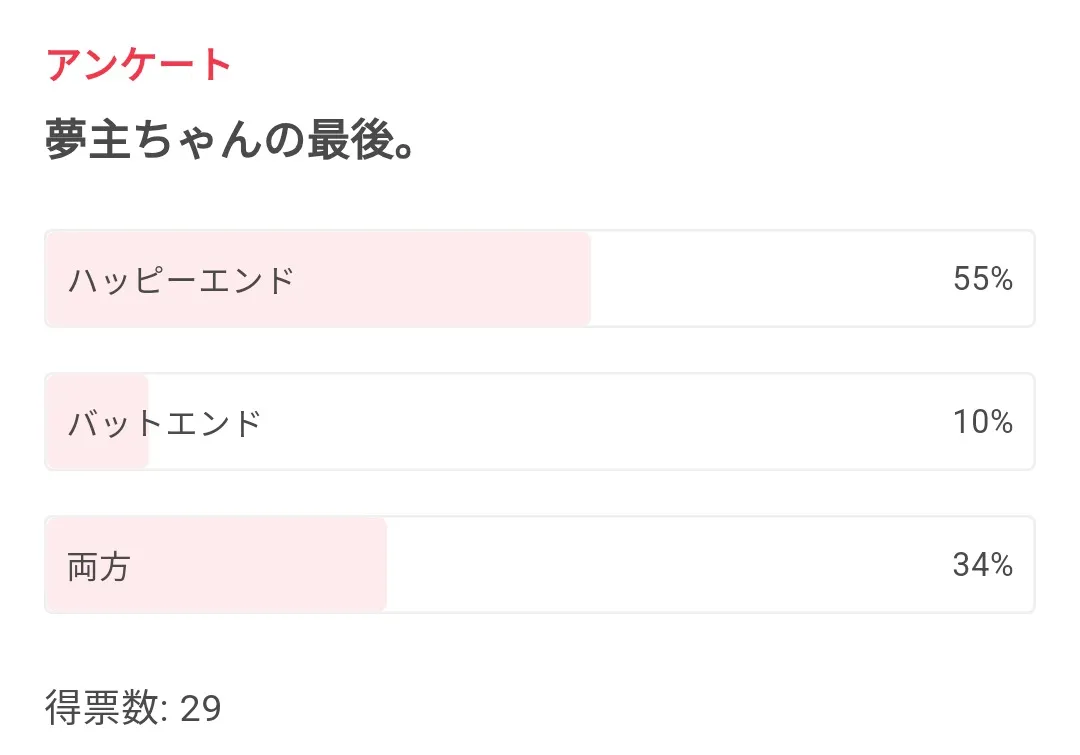Select the バットエンド poll option

(540, 422)
